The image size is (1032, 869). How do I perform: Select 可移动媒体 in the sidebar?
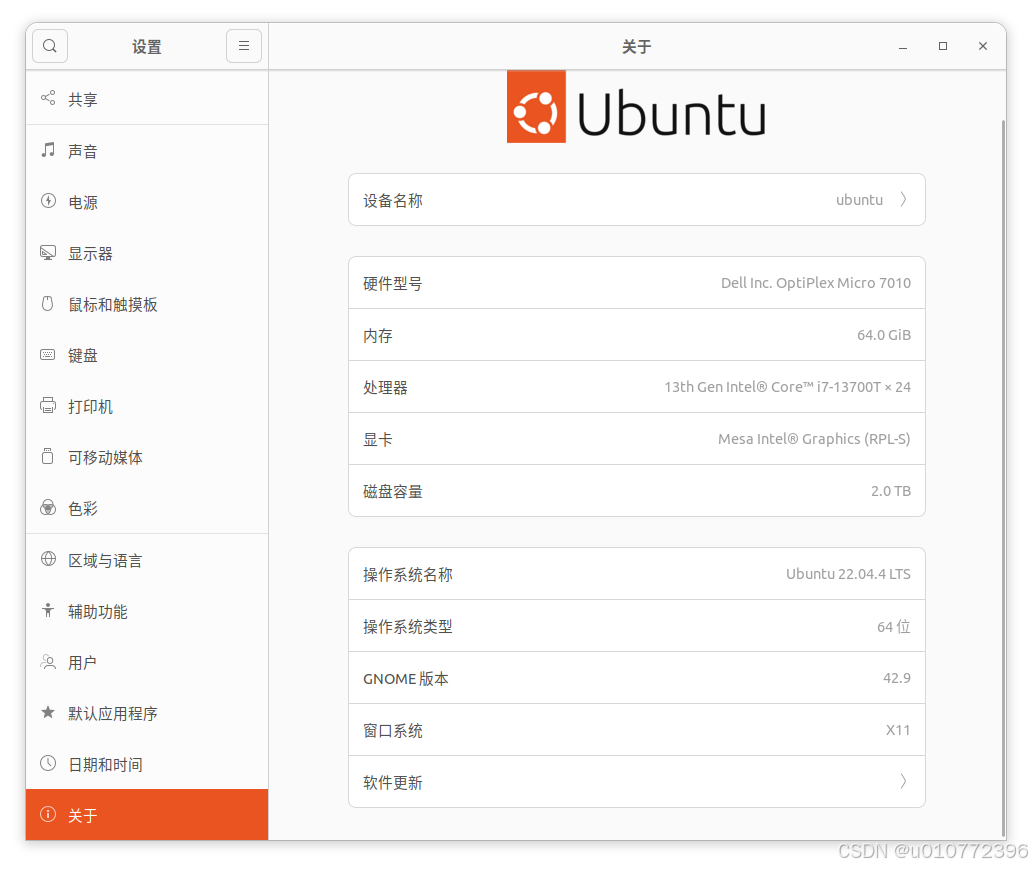[x=147, y=458]
